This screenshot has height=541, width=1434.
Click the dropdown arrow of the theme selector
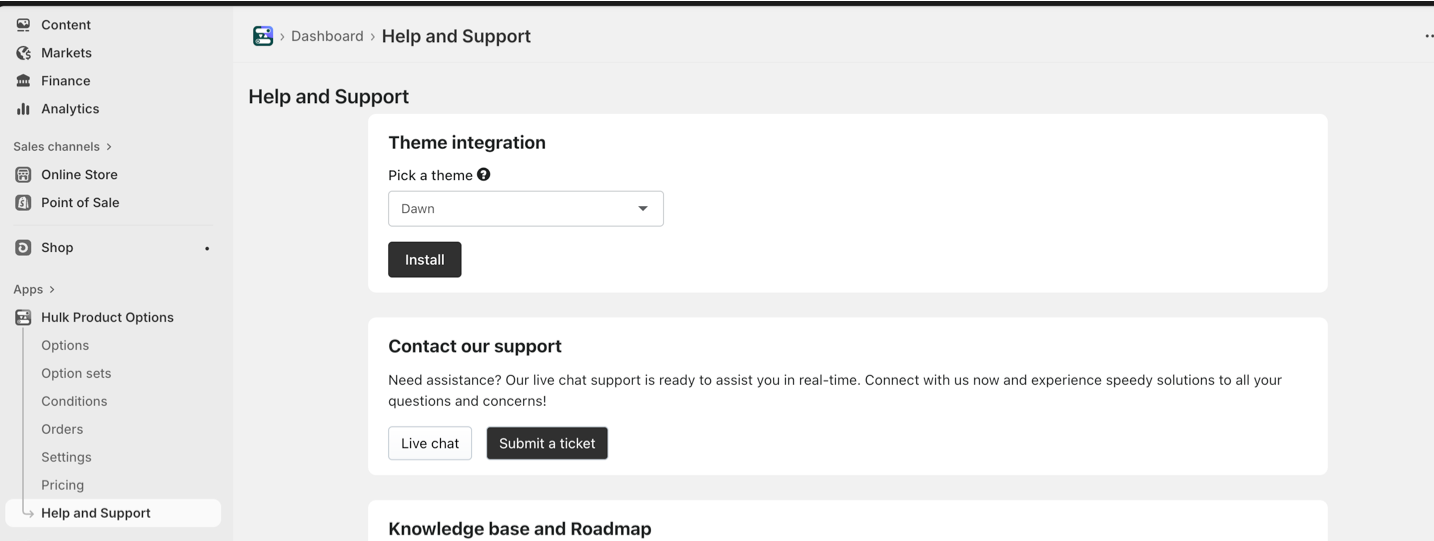tap(643, 209)
